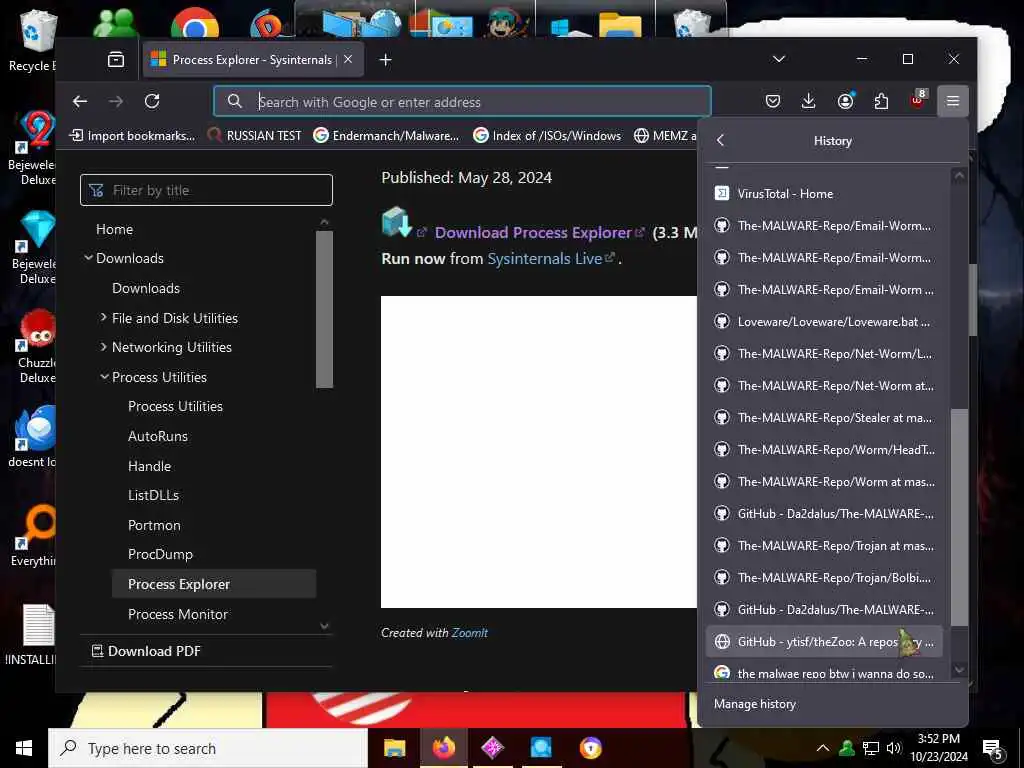
Task: Open the list all tabs dropdown
Action: pyautogui.click(x=778, y=59)
